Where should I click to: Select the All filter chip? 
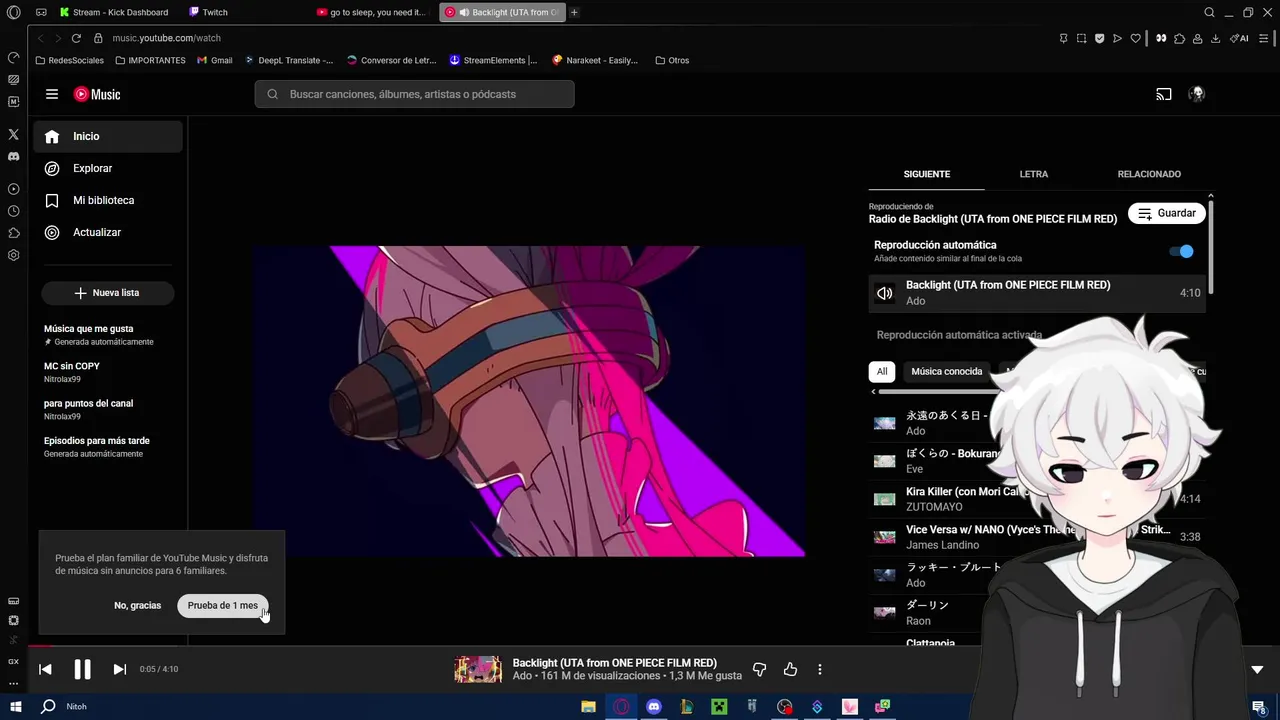pyautogui.click(x=882, y=371)
